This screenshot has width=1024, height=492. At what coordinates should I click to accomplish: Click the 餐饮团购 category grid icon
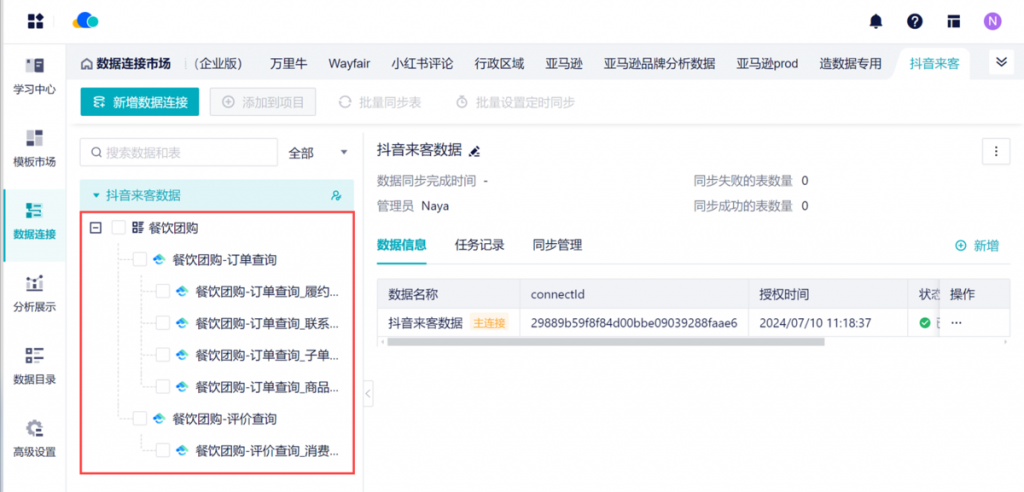click(x=137, y=227)
